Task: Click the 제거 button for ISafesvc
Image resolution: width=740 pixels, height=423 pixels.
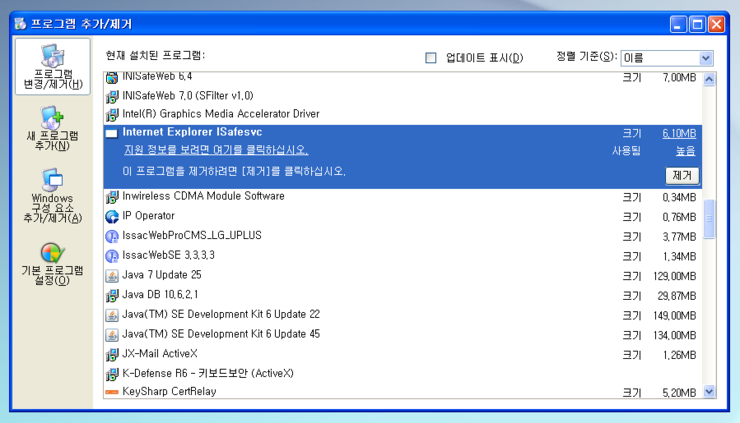Action: [x=682, y=176]
